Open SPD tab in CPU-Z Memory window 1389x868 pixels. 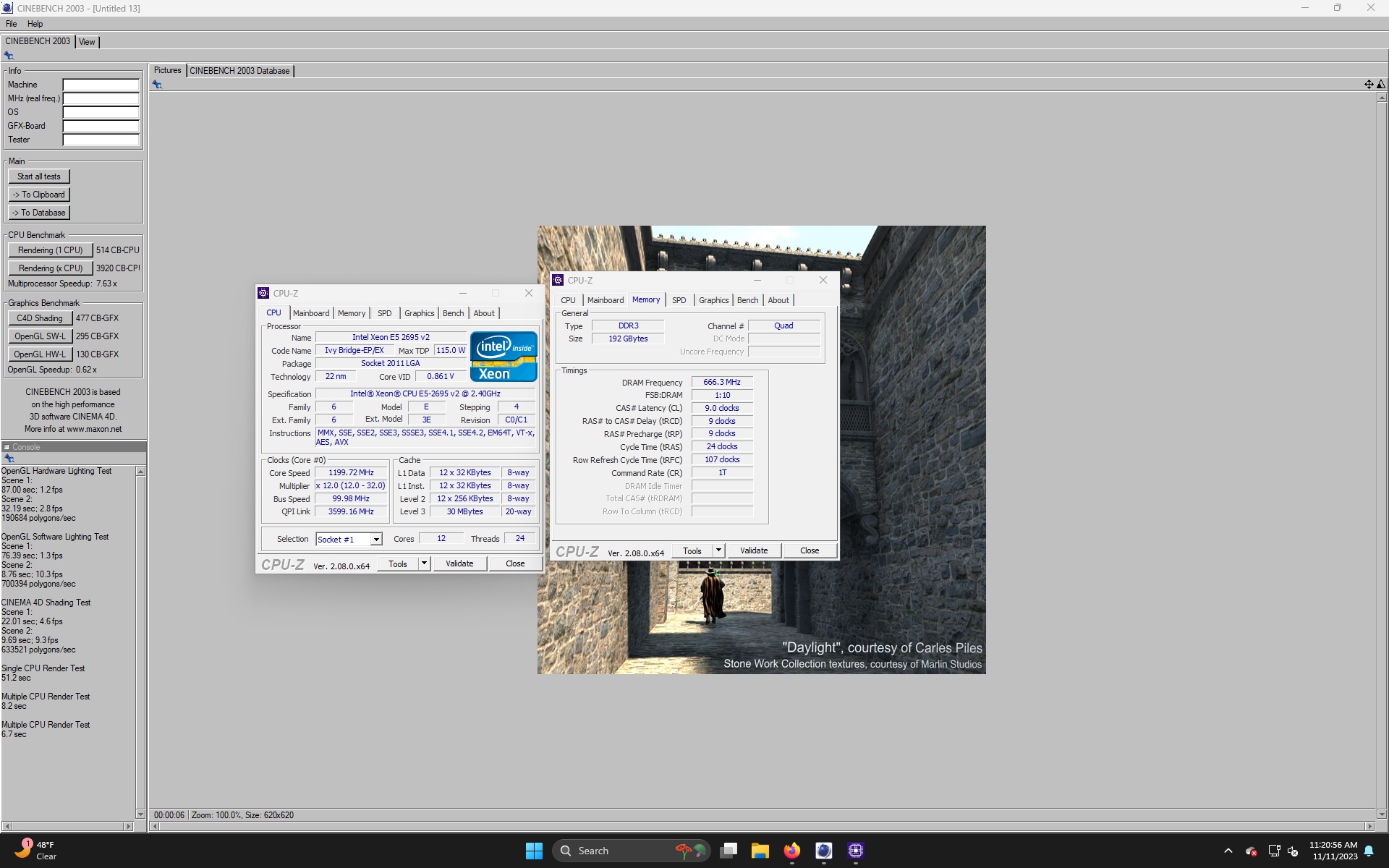[679, 300]
